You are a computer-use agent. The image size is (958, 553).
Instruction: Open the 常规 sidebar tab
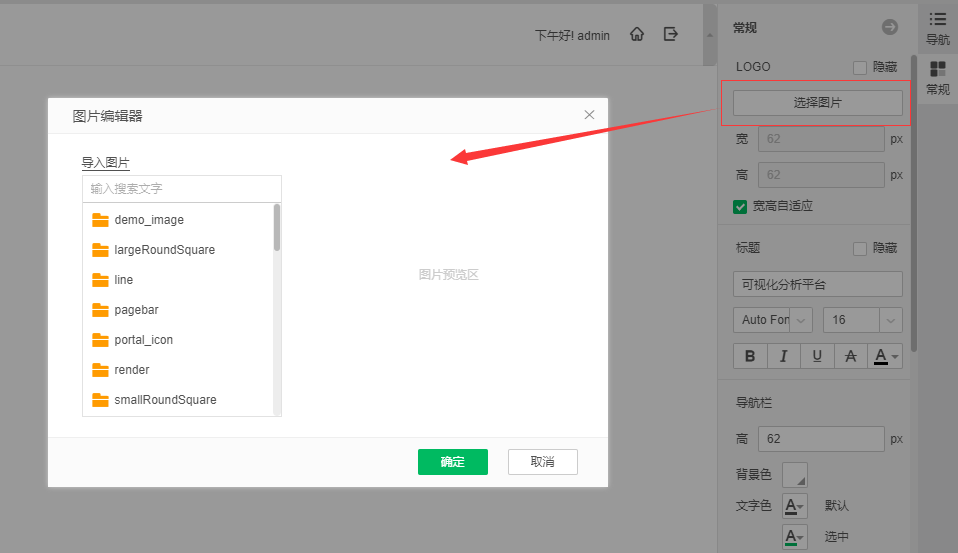938,78
